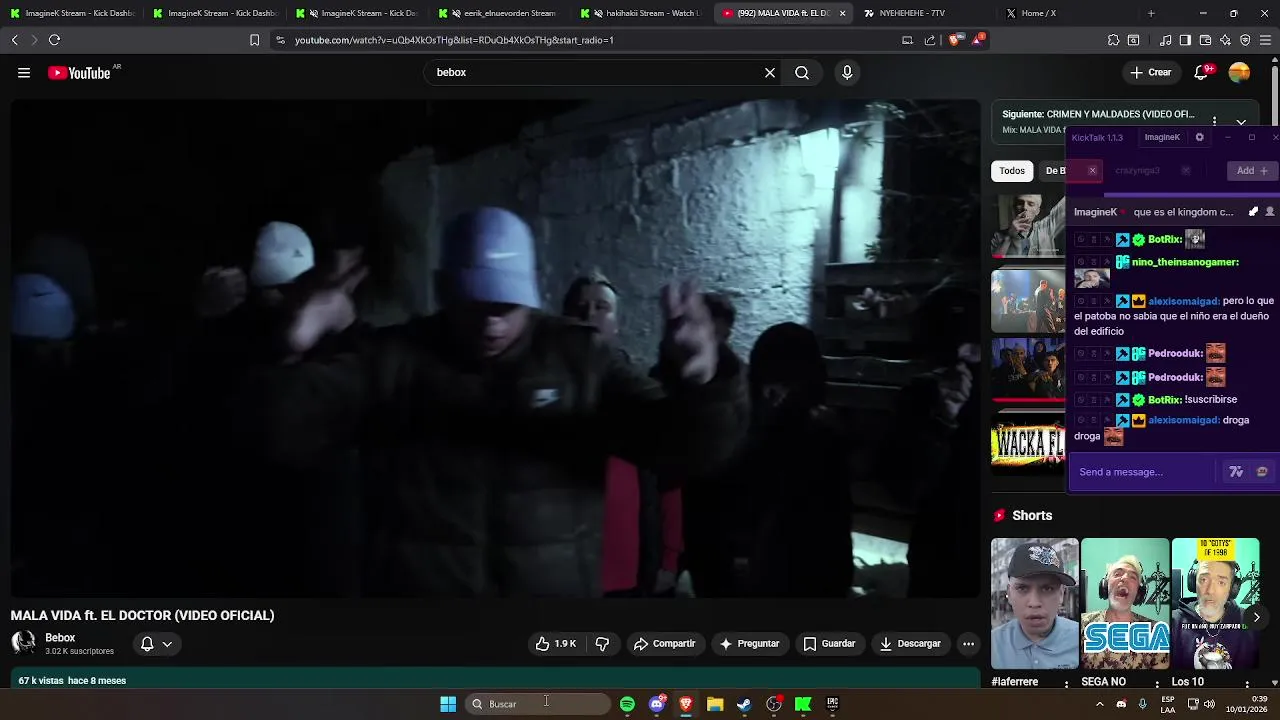Click username nino_theinsanogamer in KickTalk chat

1185,262
